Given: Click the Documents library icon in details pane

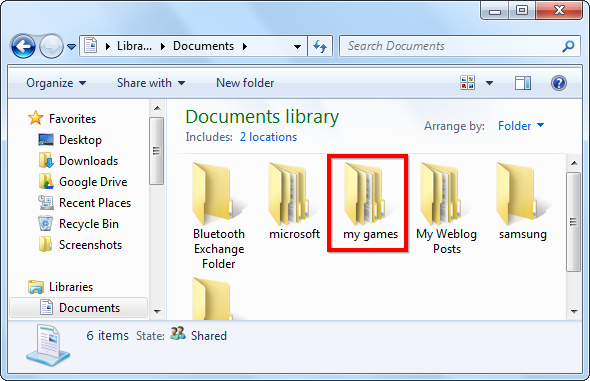Looking at the screenshot, I should [48, 345].
